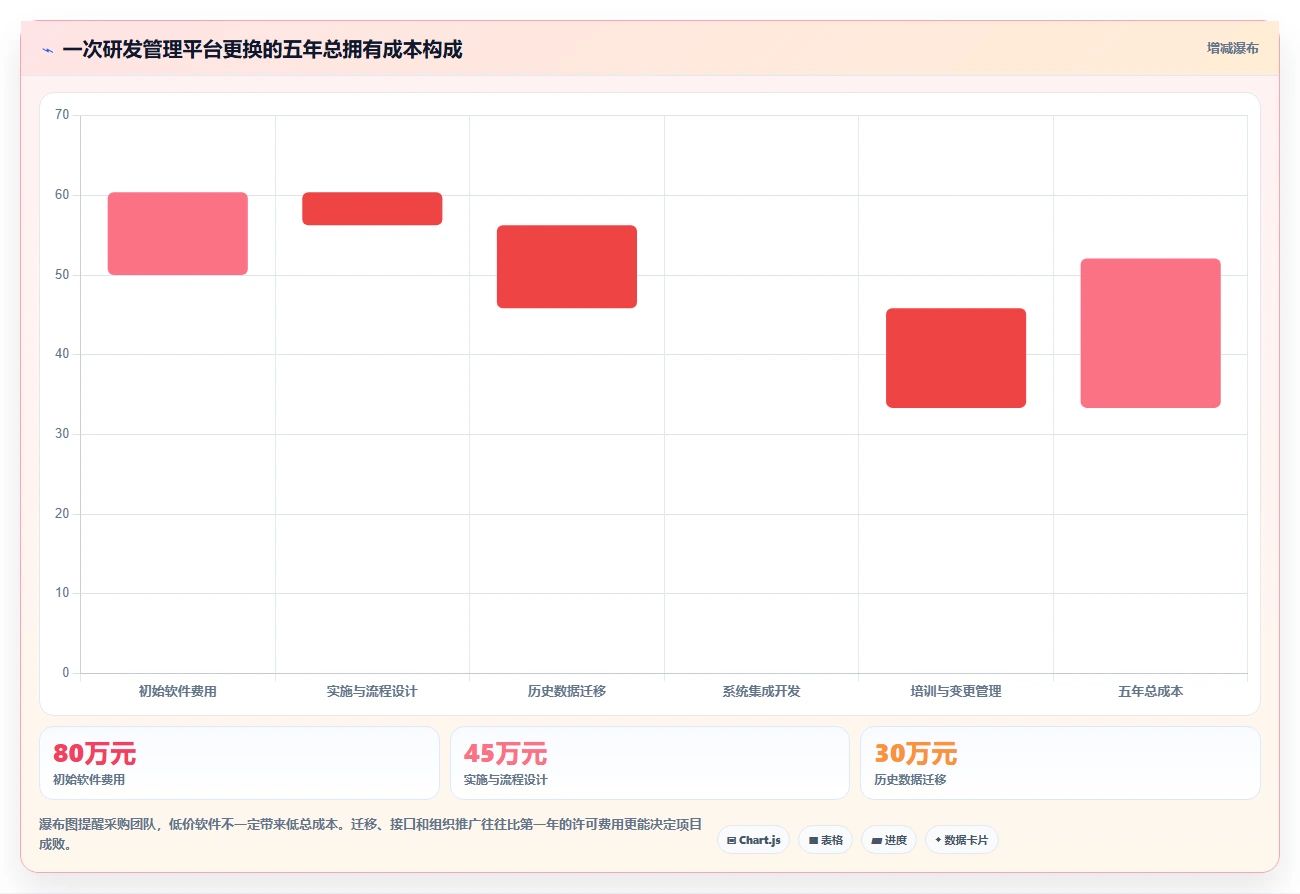Click the y-axis value 40

(x=62, y=354)
